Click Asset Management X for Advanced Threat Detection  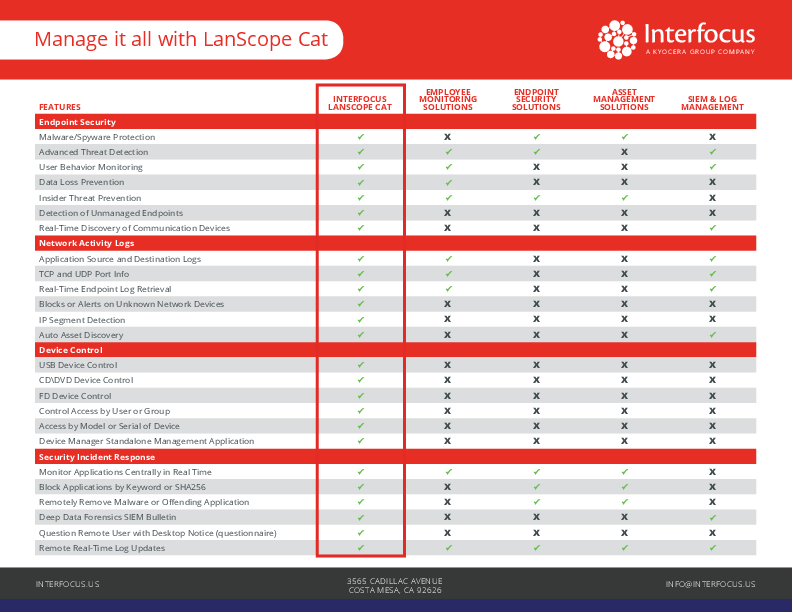624,152
